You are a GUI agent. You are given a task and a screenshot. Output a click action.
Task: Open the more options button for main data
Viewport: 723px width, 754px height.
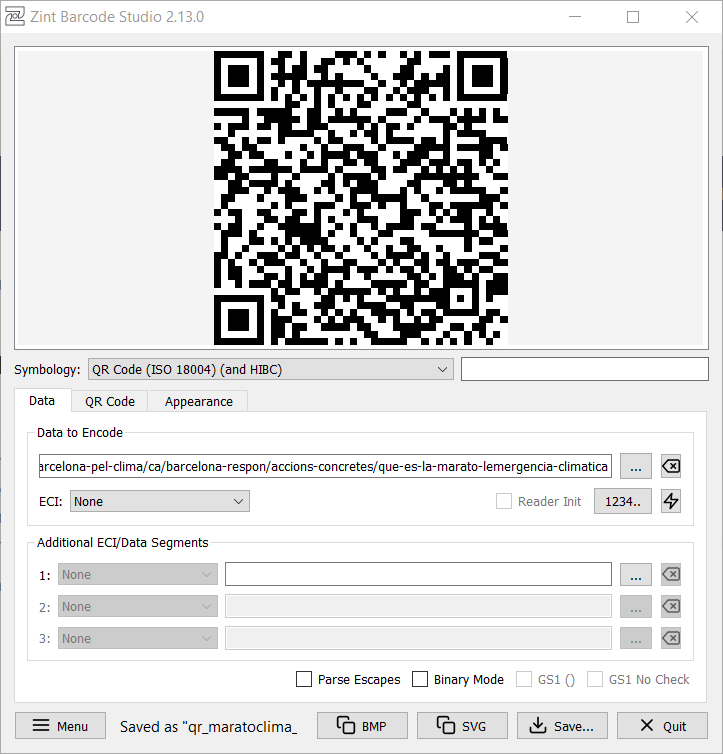635,467
